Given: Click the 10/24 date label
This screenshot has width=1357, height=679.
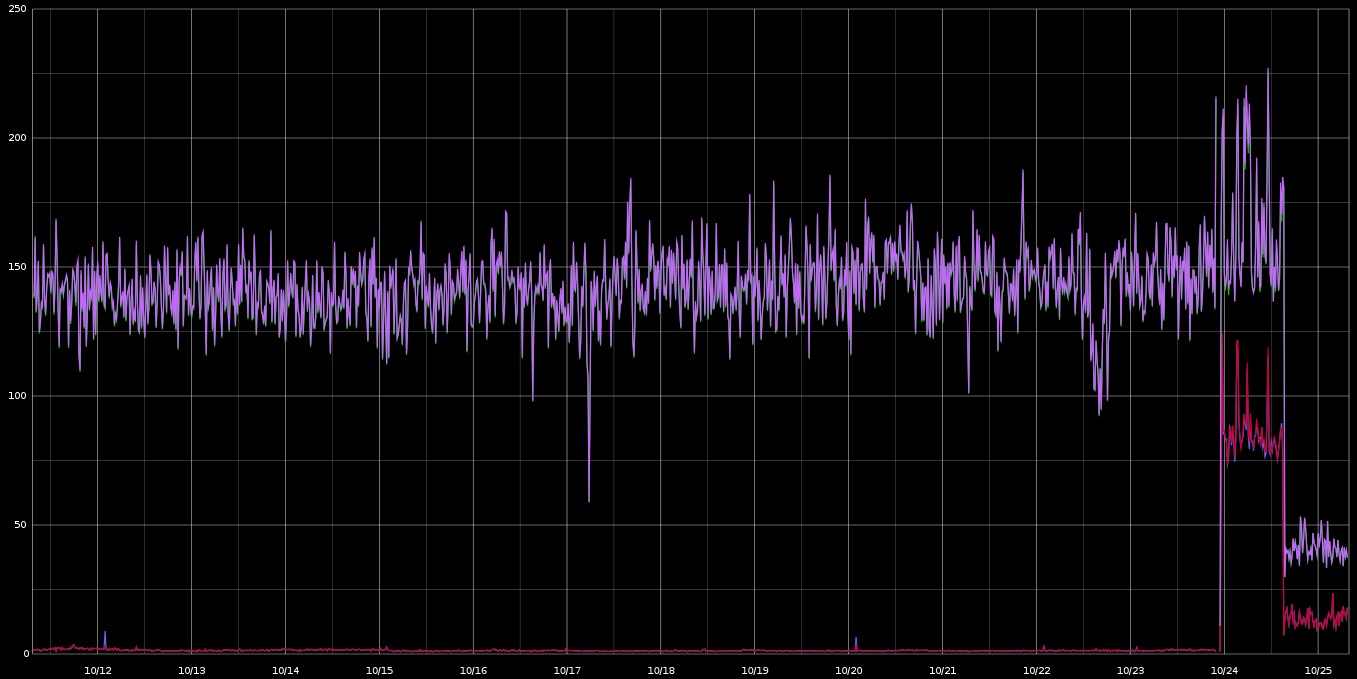Looking at the screenshot, I should point(1224,670).
